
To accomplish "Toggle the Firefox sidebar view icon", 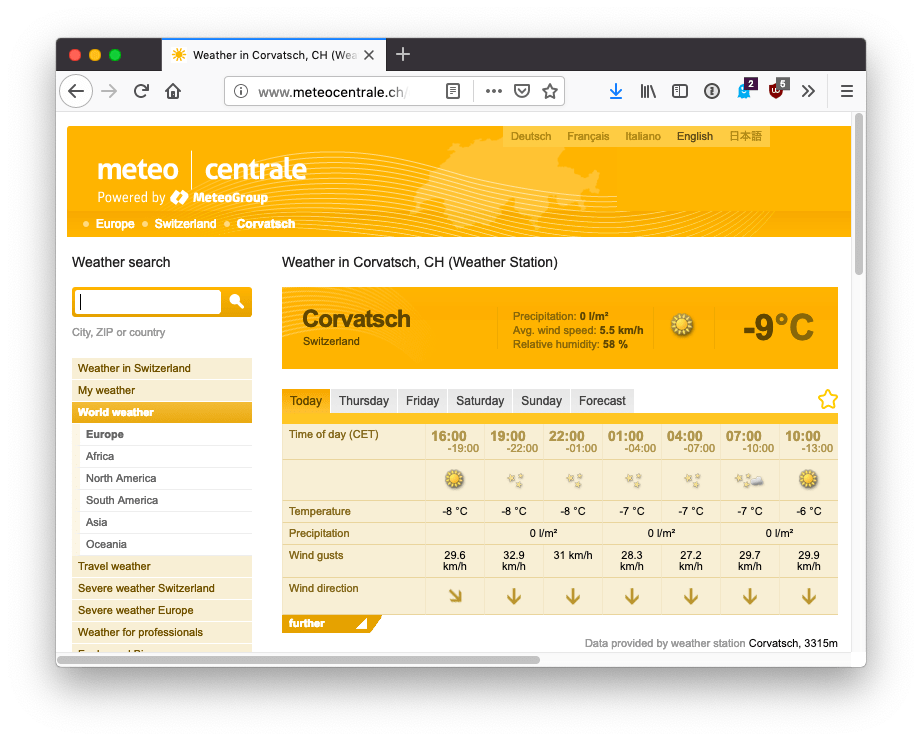I will (680, 91).
